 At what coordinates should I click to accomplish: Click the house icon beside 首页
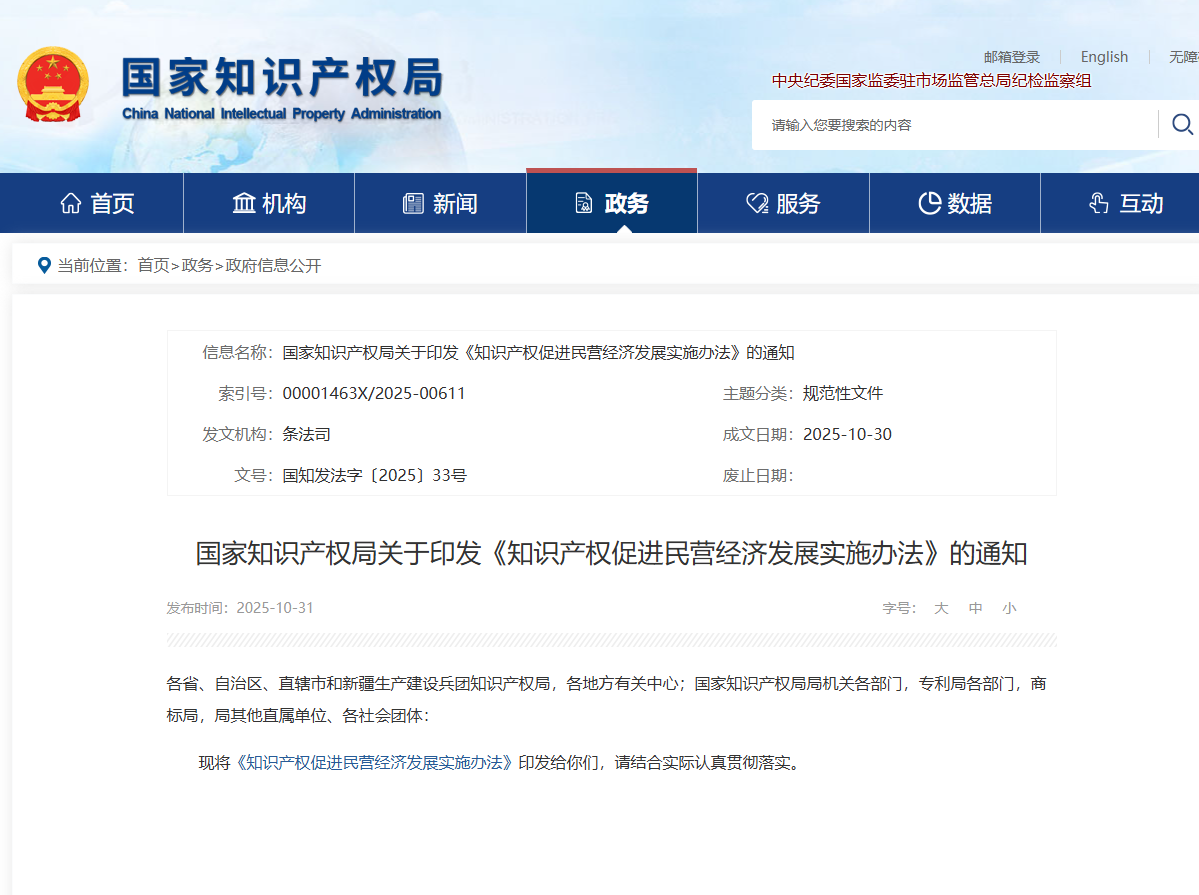(x=71, y=204)
